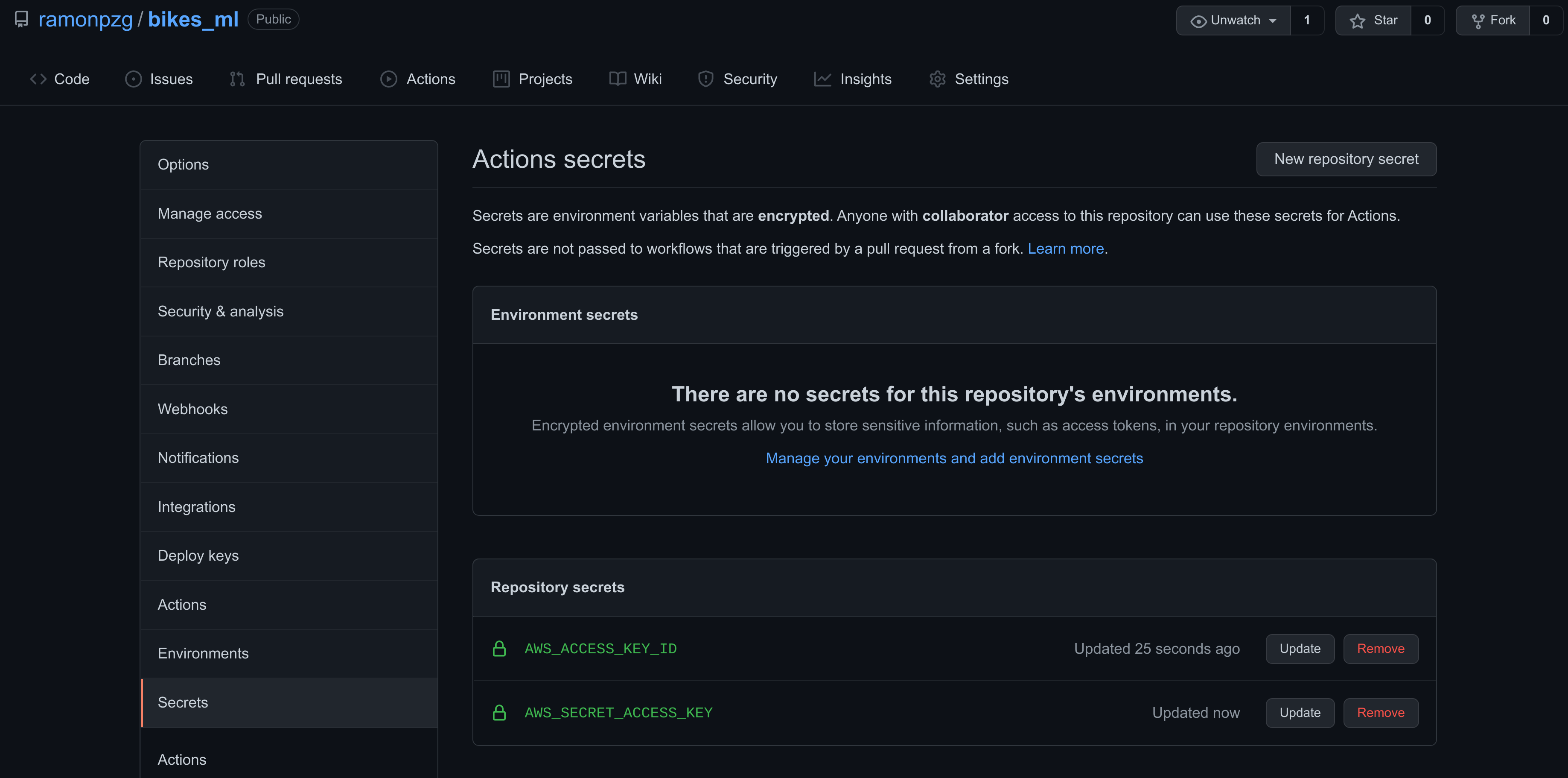Open Branches settings
Screen dimensions: 1568x778
[x=289, y=360]
